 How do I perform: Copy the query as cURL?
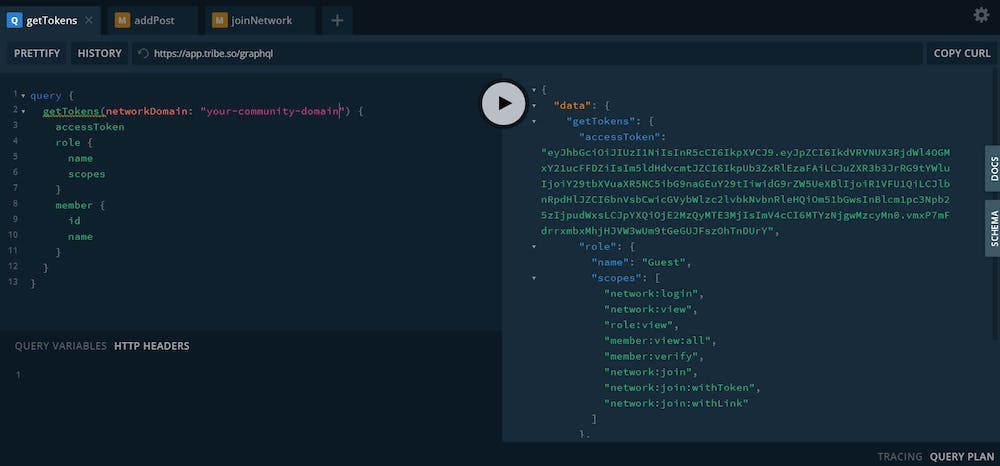(x=961, y=53)
